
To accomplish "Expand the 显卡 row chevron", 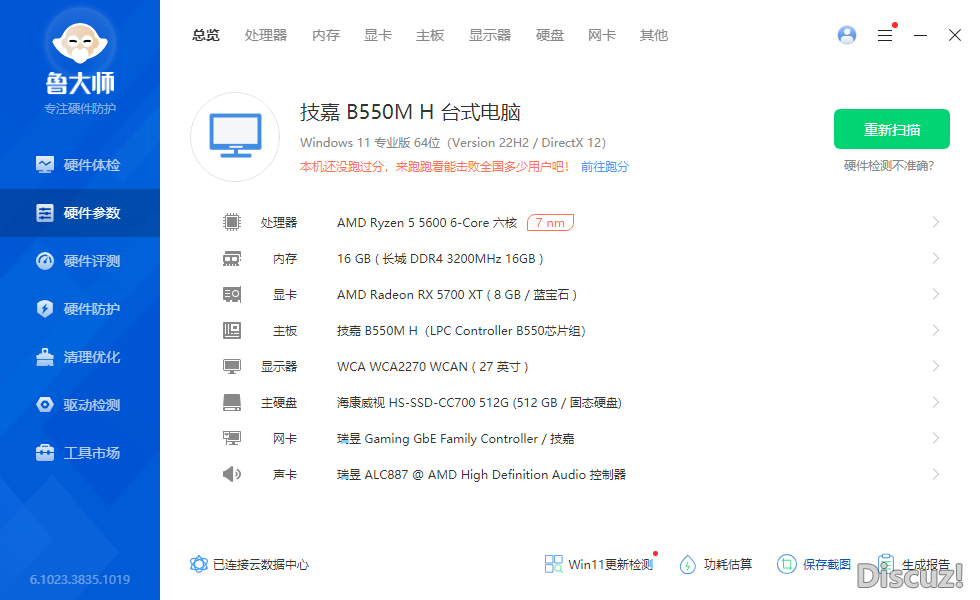I will (936, 294).
